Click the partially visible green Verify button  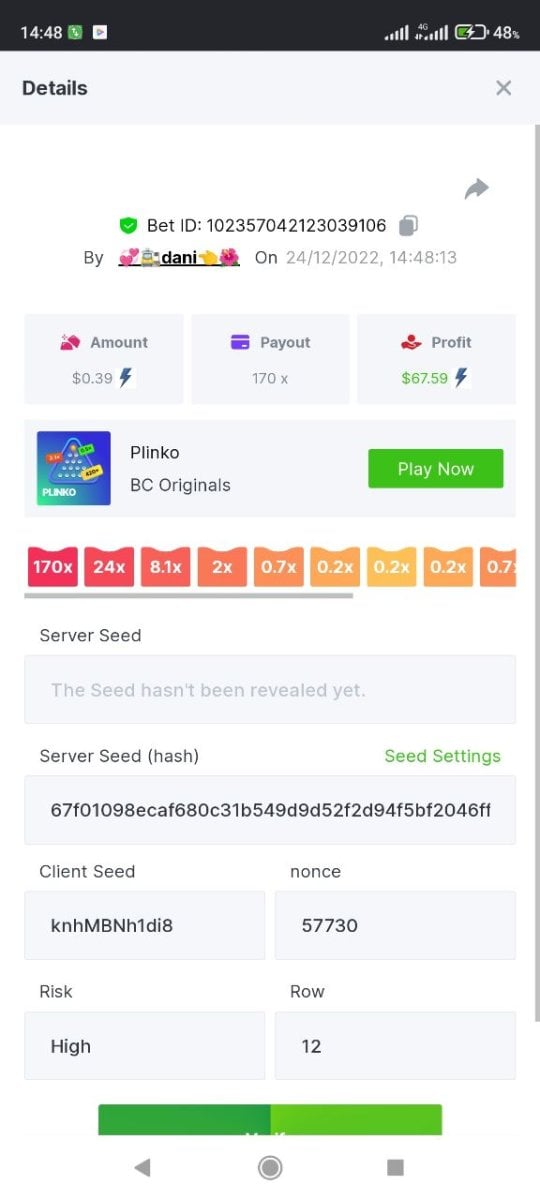point(270,1120)
